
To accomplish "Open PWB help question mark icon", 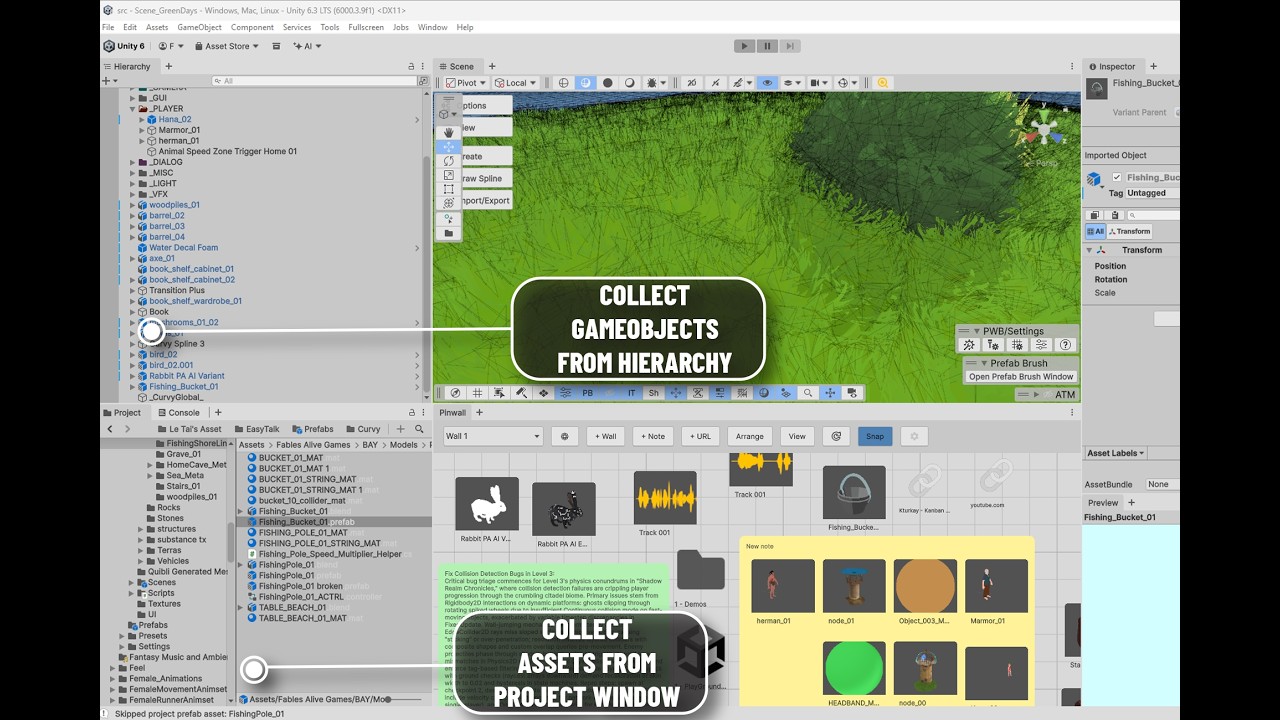I will click(1066, 345).
